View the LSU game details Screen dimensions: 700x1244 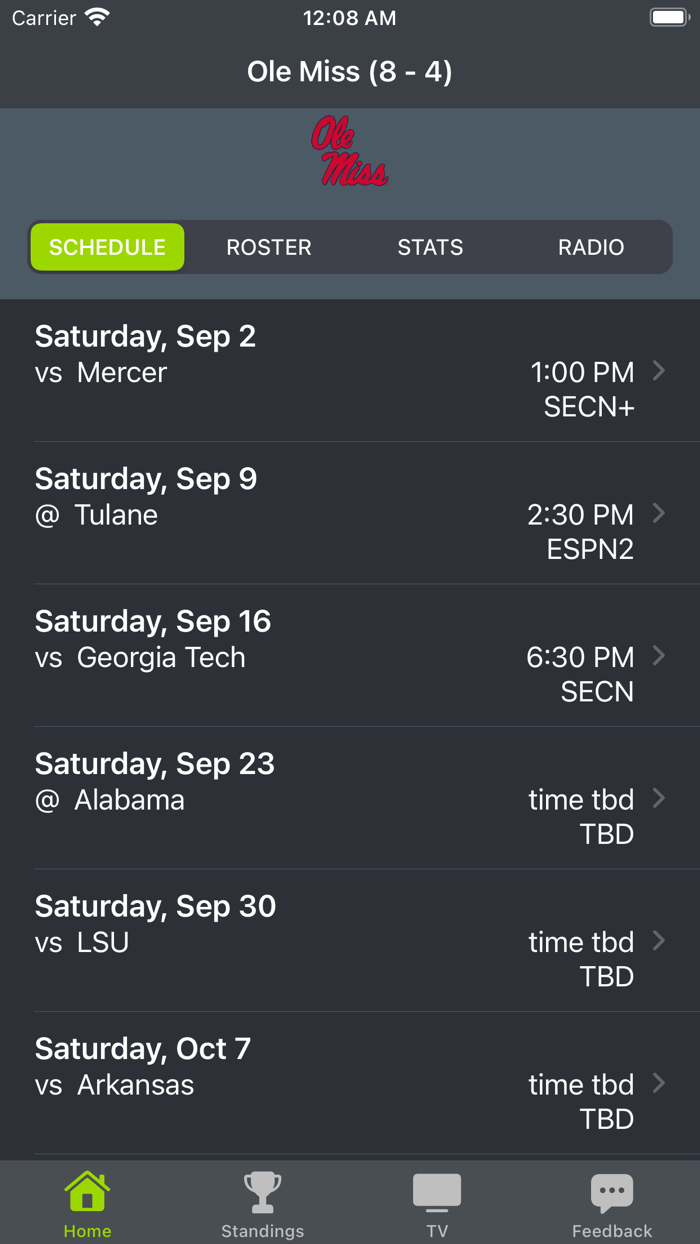[350, 941]
